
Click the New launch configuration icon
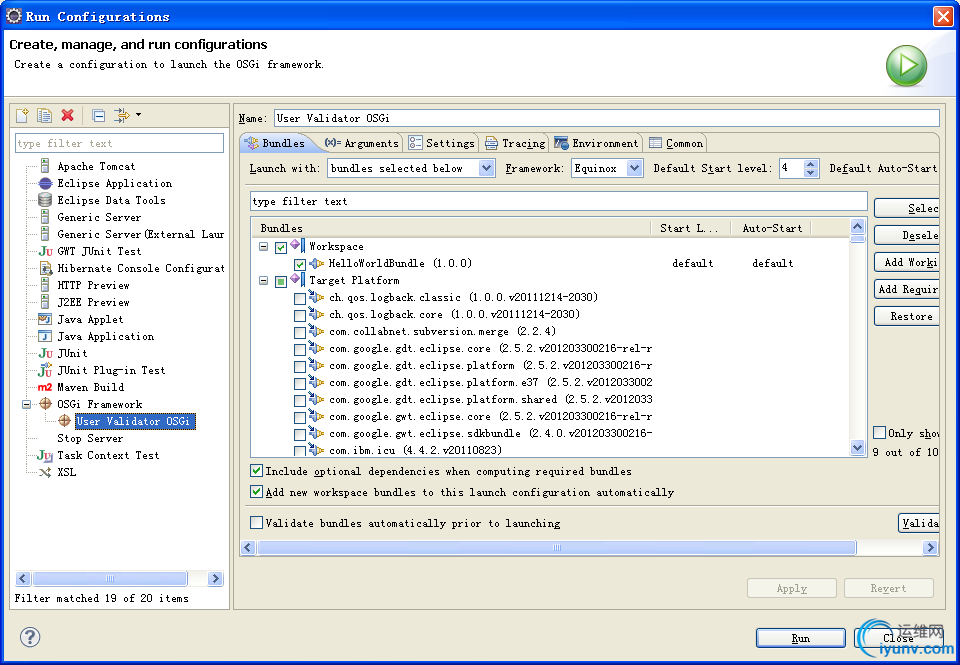[x=22, y=115]
